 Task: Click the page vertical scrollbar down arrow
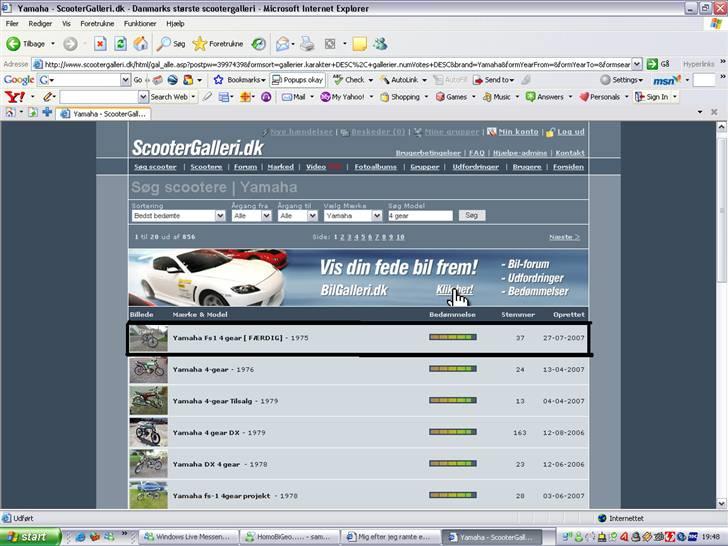721,503
